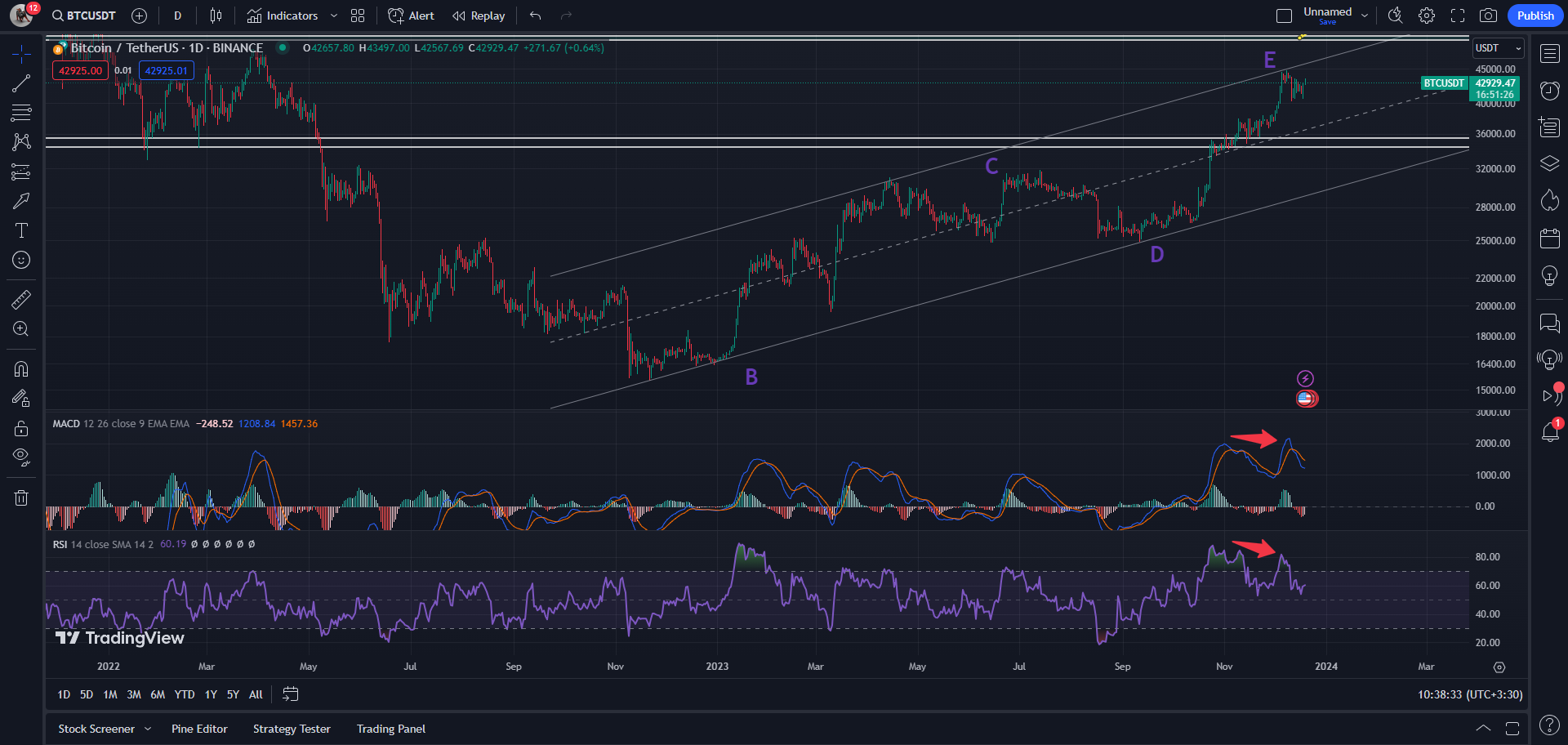Select the trend line drawing tool
Screen dimensions: 1568x745
(21, 83)
